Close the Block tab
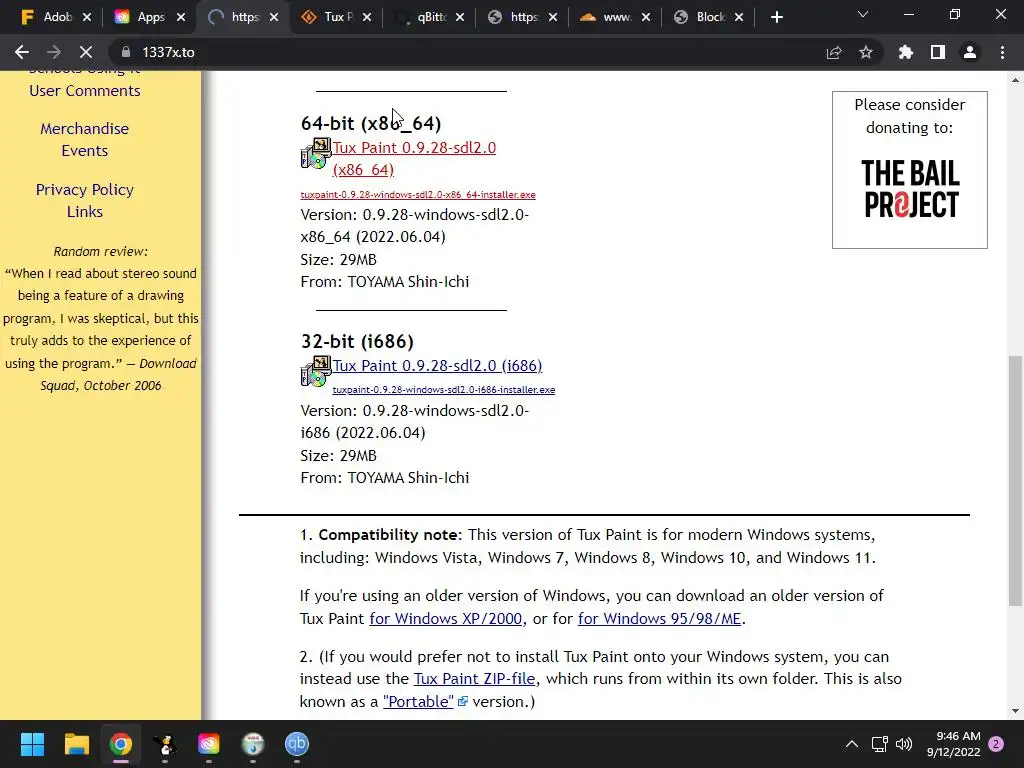Image resolution: width=1024 pixels, height=768 pixels. point(739,18)
